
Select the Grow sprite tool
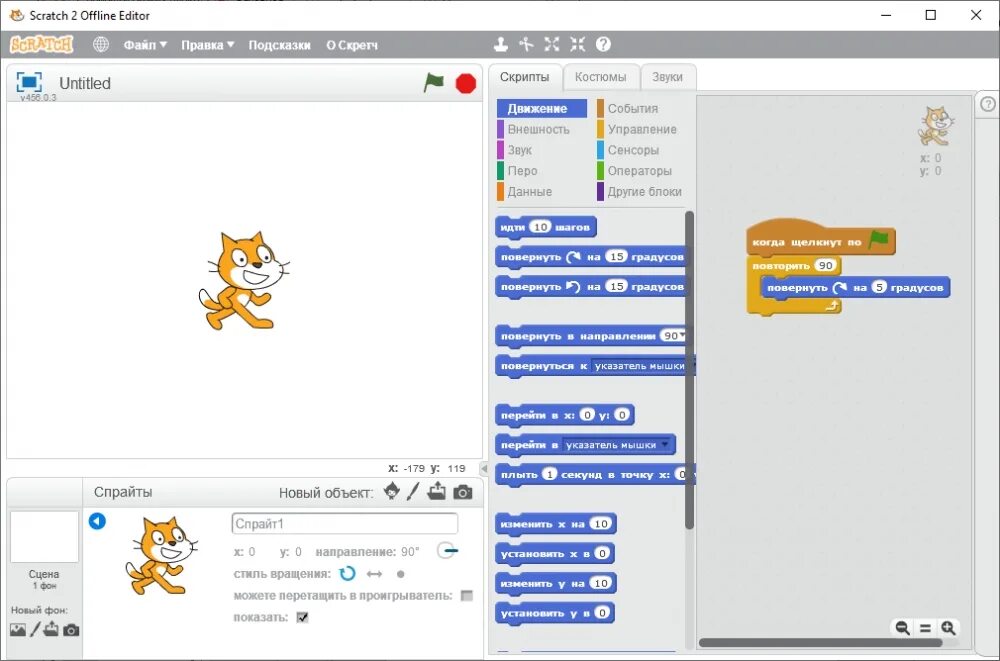552,44
